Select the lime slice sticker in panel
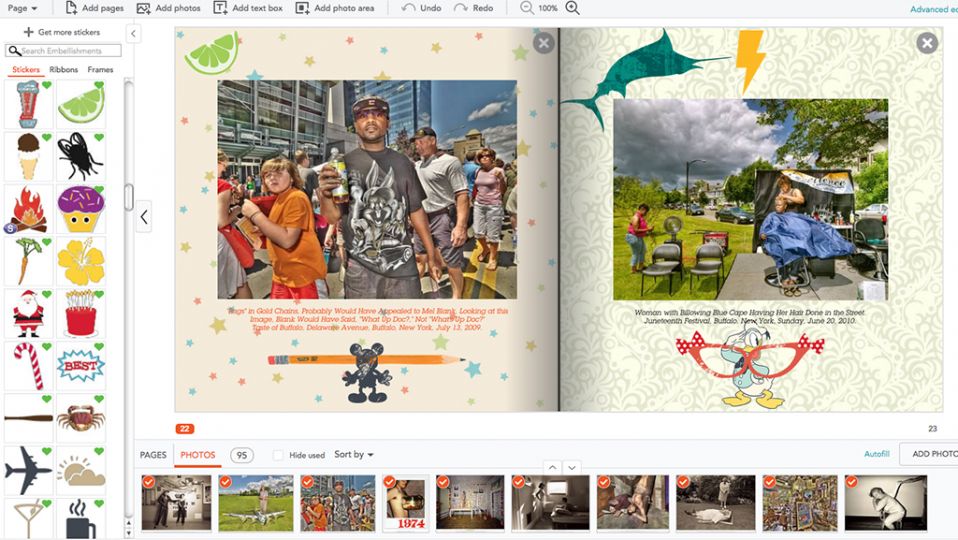Screen dimensions: 958x540 point(81,104)
